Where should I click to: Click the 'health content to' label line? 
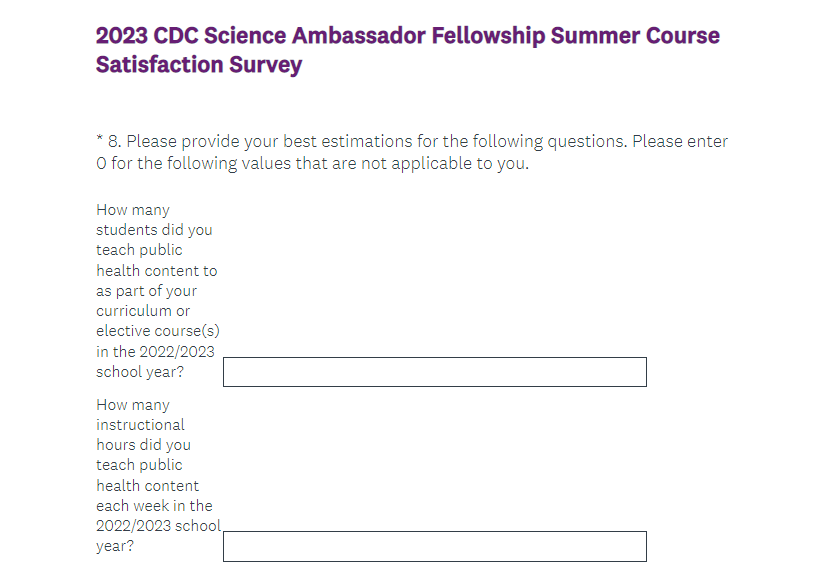pos(156,271)
